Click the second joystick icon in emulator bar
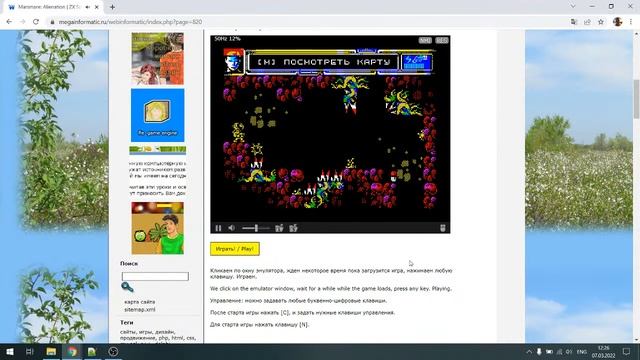This screenshot has height=360, width=640. point(293,228)
